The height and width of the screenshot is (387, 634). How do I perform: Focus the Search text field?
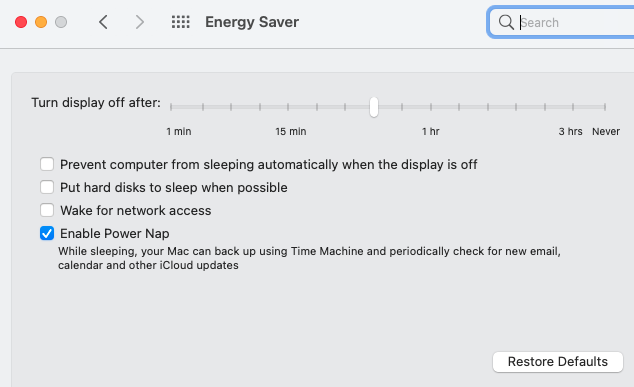pos(562,22)
